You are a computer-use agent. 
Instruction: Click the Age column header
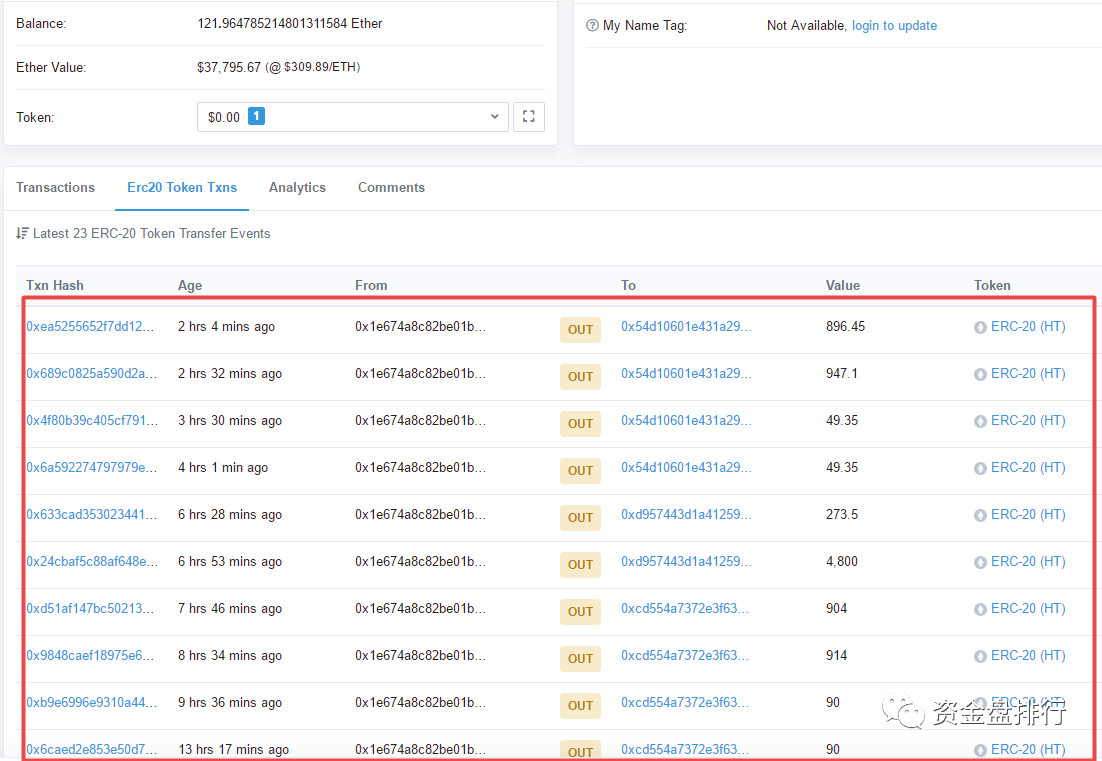(x=190, y=286)
